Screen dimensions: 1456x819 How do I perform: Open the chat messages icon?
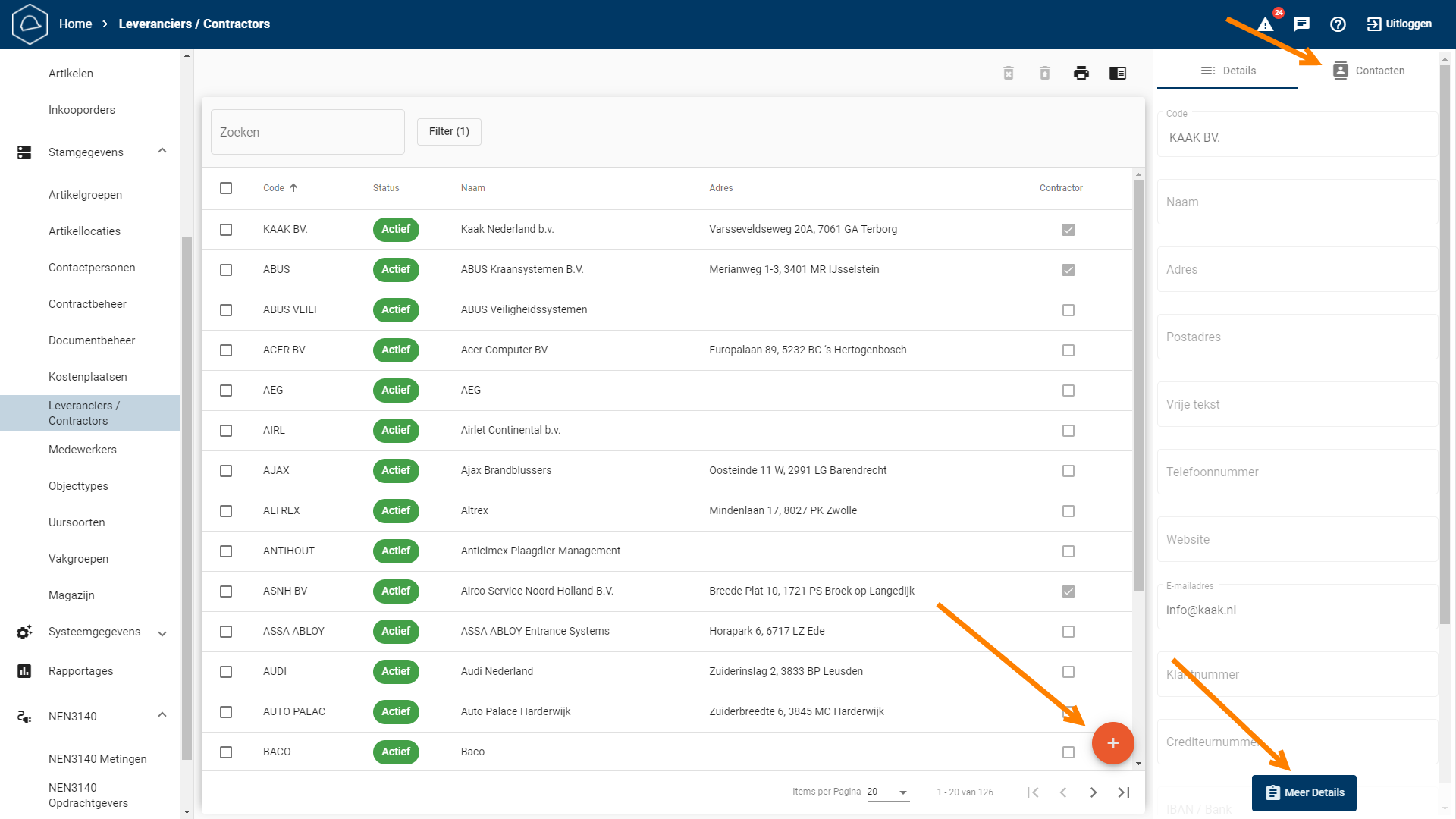(1301, 24)
